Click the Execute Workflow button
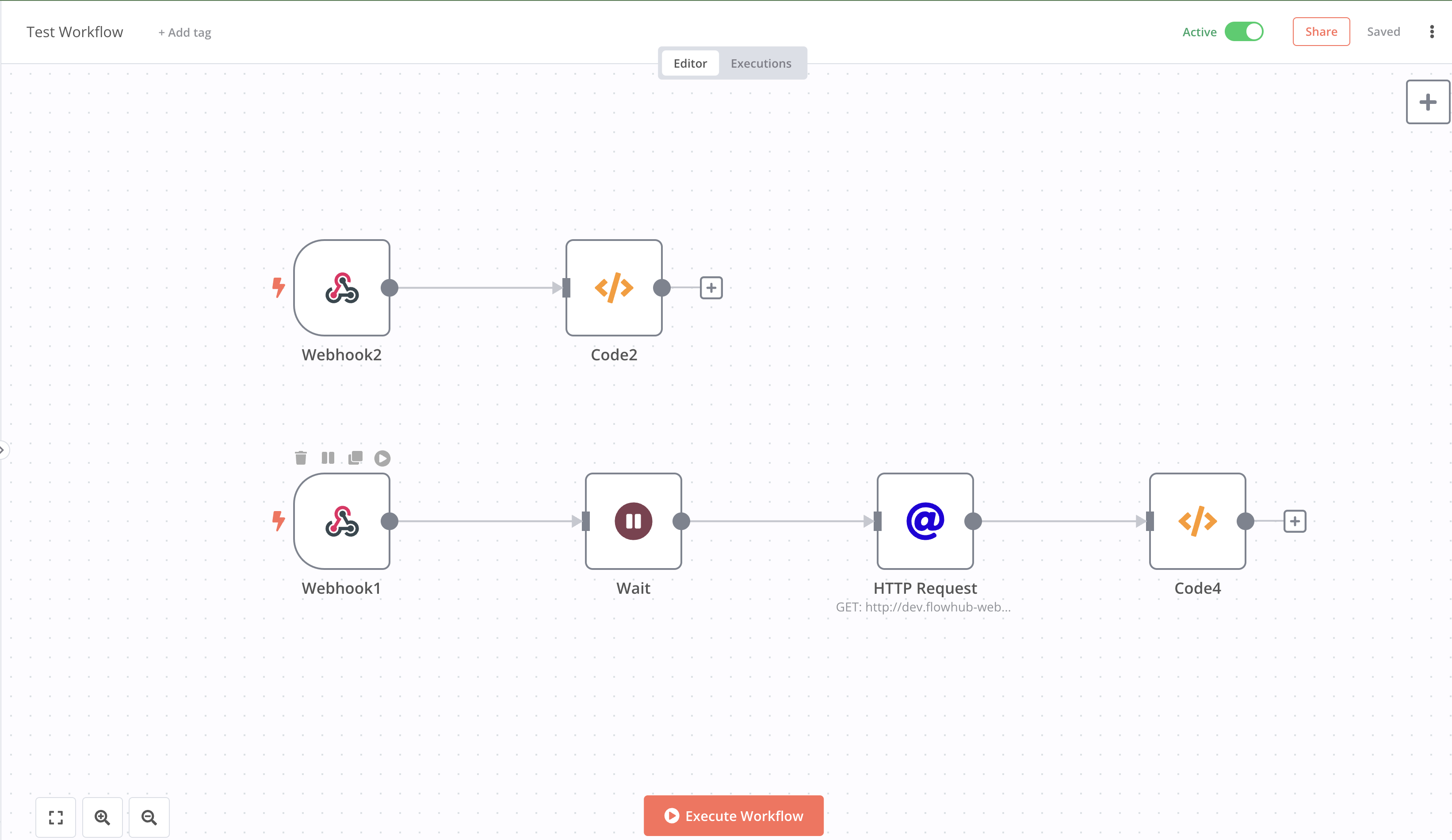Image resolution: width=1452 pixels, height=840 pixels. point(733,816)
